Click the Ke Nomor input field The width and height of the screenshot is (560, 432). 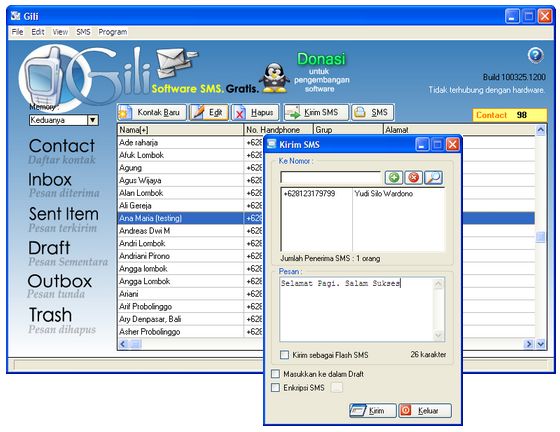[x=331, y=177]
